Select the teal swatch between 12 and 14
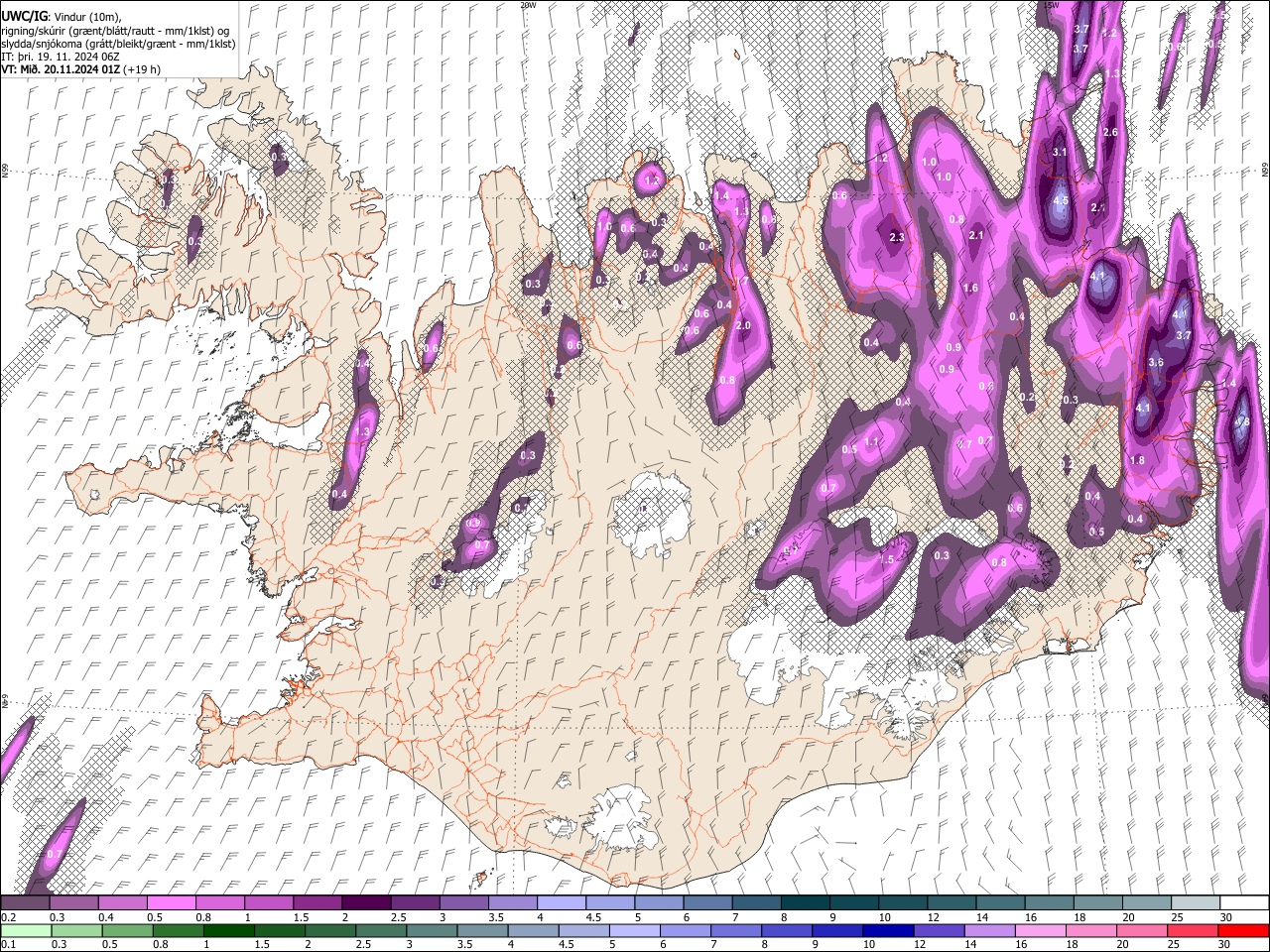Viewport: 1270px width, 952px height. [952, 902]
